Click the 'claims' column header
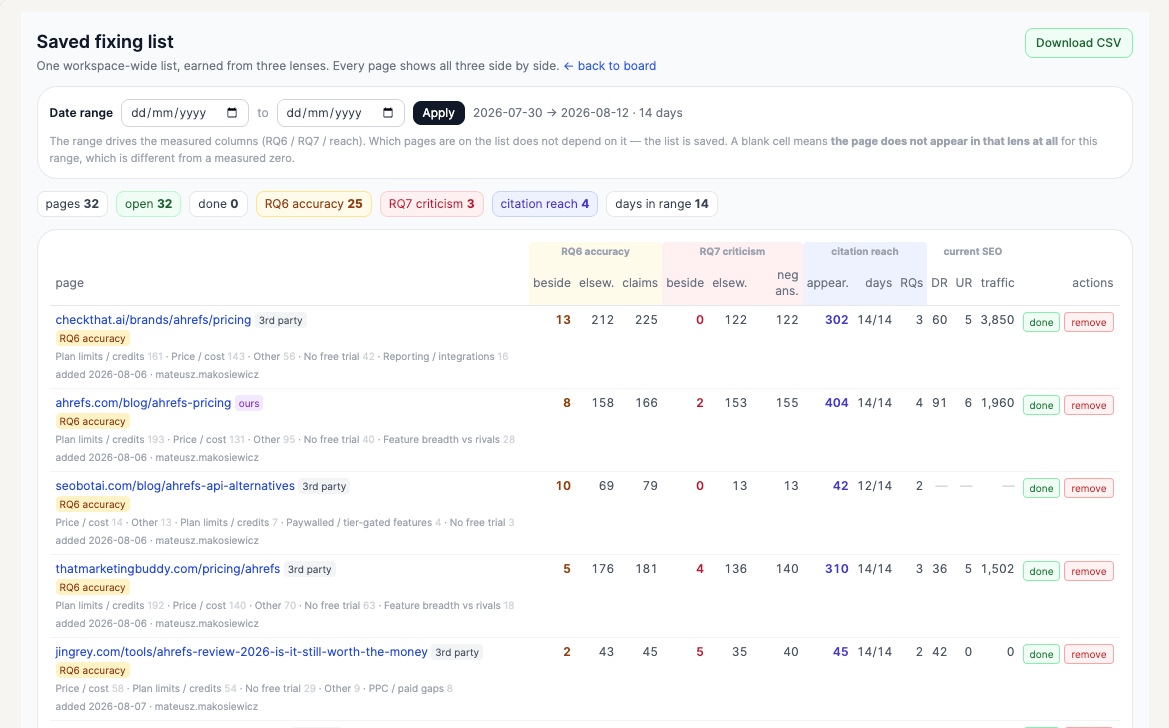 pyautogui.click(x=640, y=283)
